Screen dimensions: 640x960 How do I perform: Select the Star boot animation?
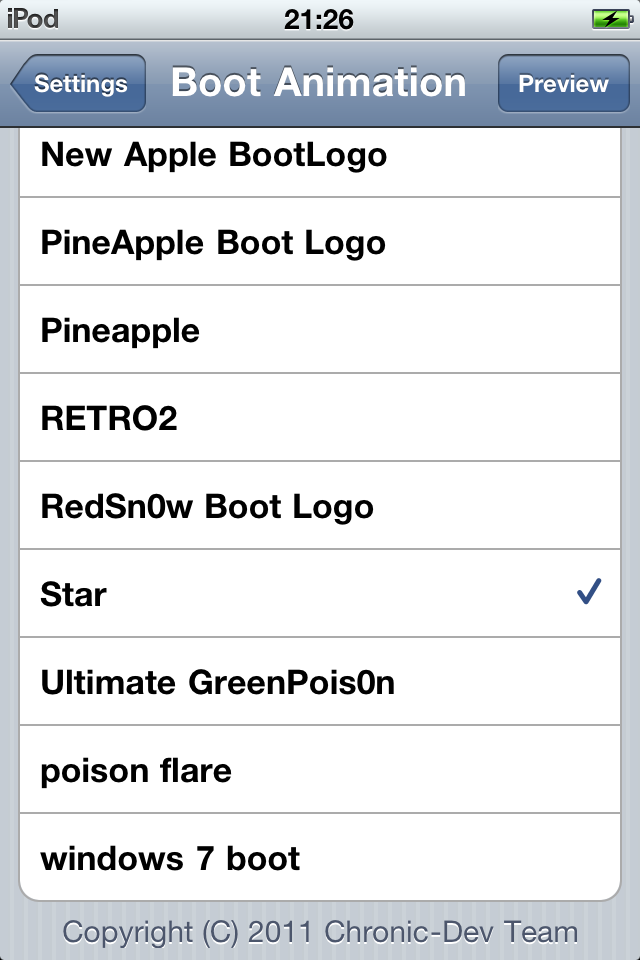click(320, 594)
